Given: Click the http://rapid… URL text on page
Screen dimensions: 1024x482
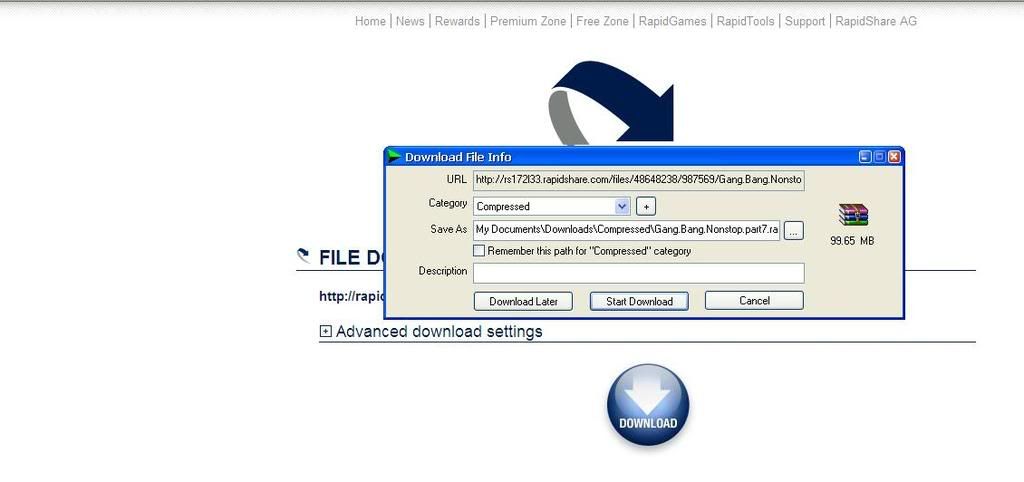Looking at the screenshot, I should (351, 297).
